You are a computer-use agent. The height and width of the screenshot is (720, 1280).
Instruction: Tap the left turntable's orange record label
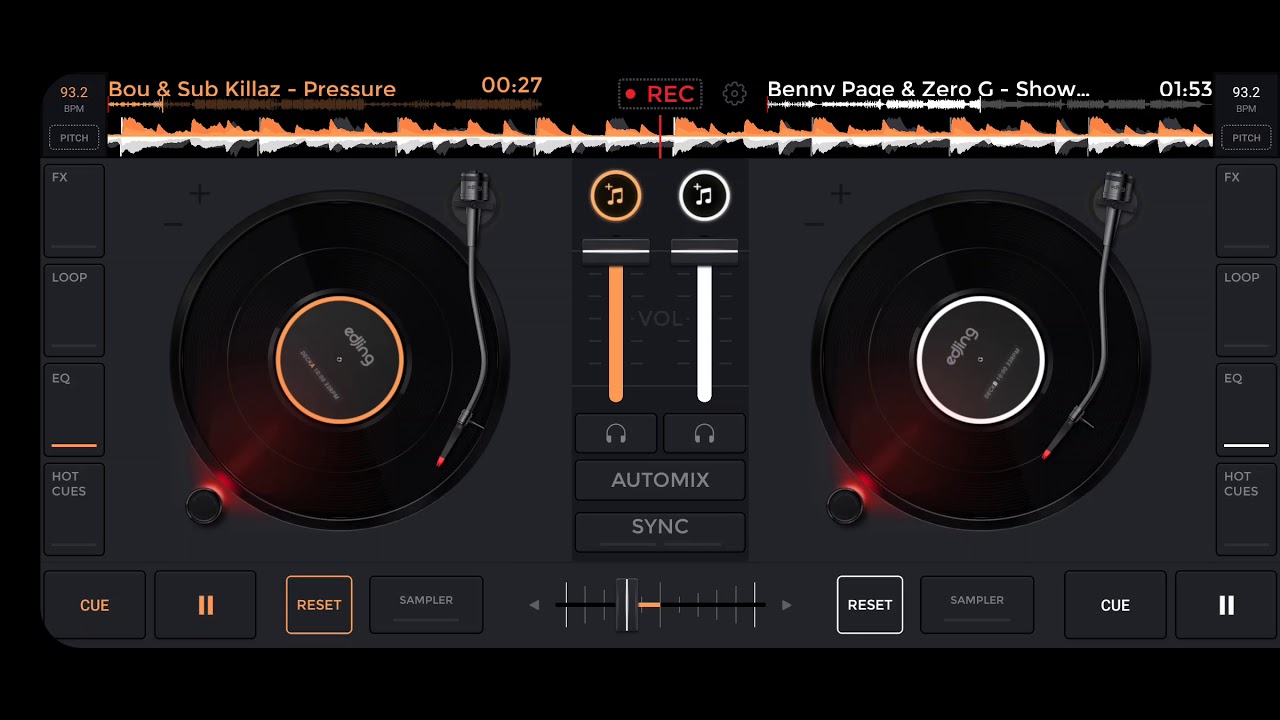click(340, 360)
